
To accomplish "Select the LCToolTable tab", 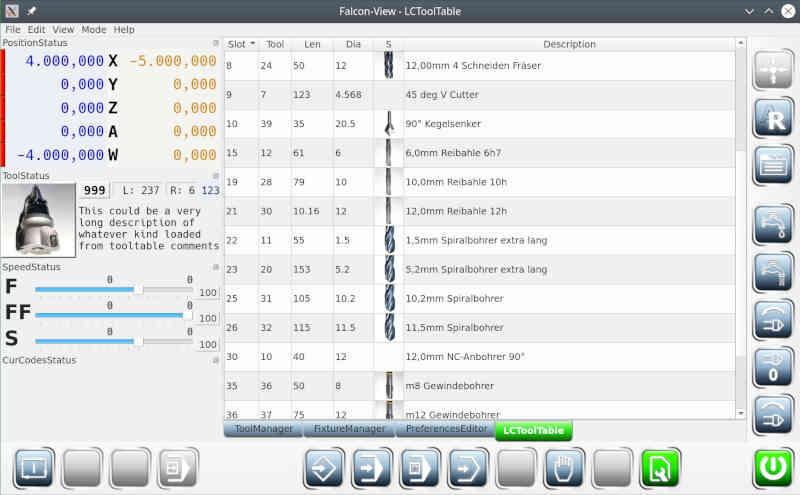I will (x=533, y=430).
